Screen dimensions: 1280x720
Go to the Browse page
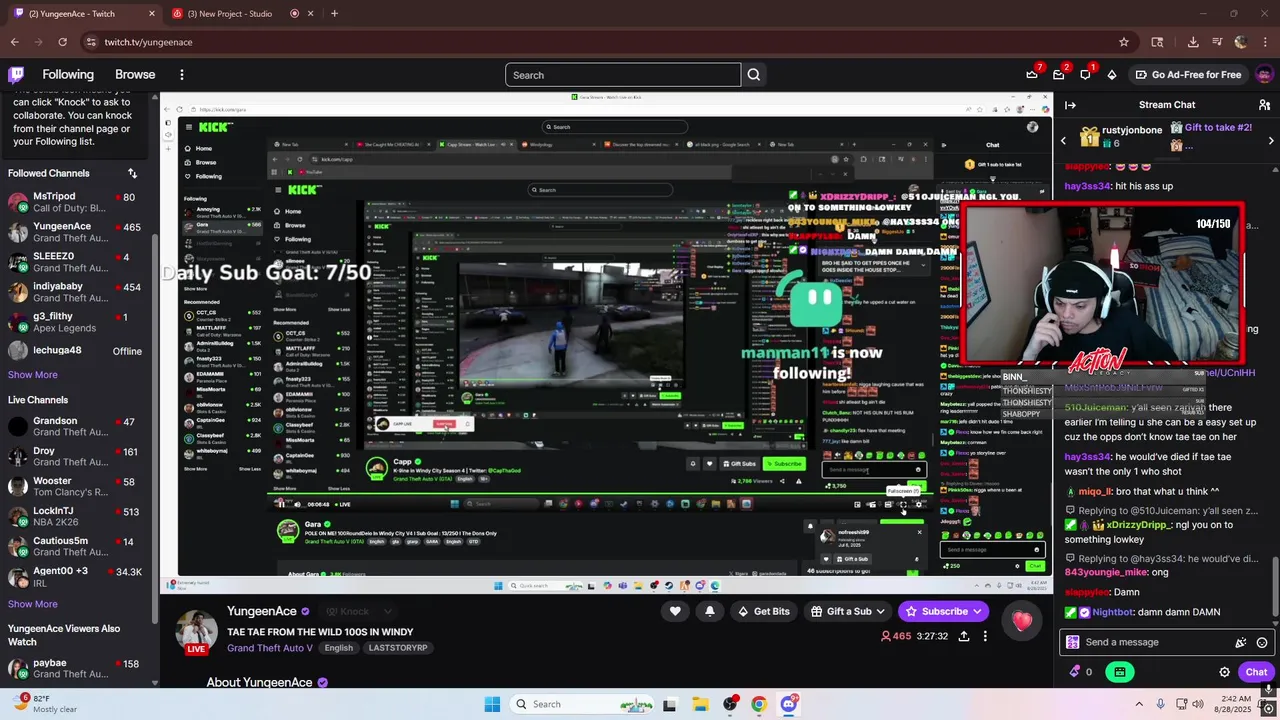coord(135,75)
